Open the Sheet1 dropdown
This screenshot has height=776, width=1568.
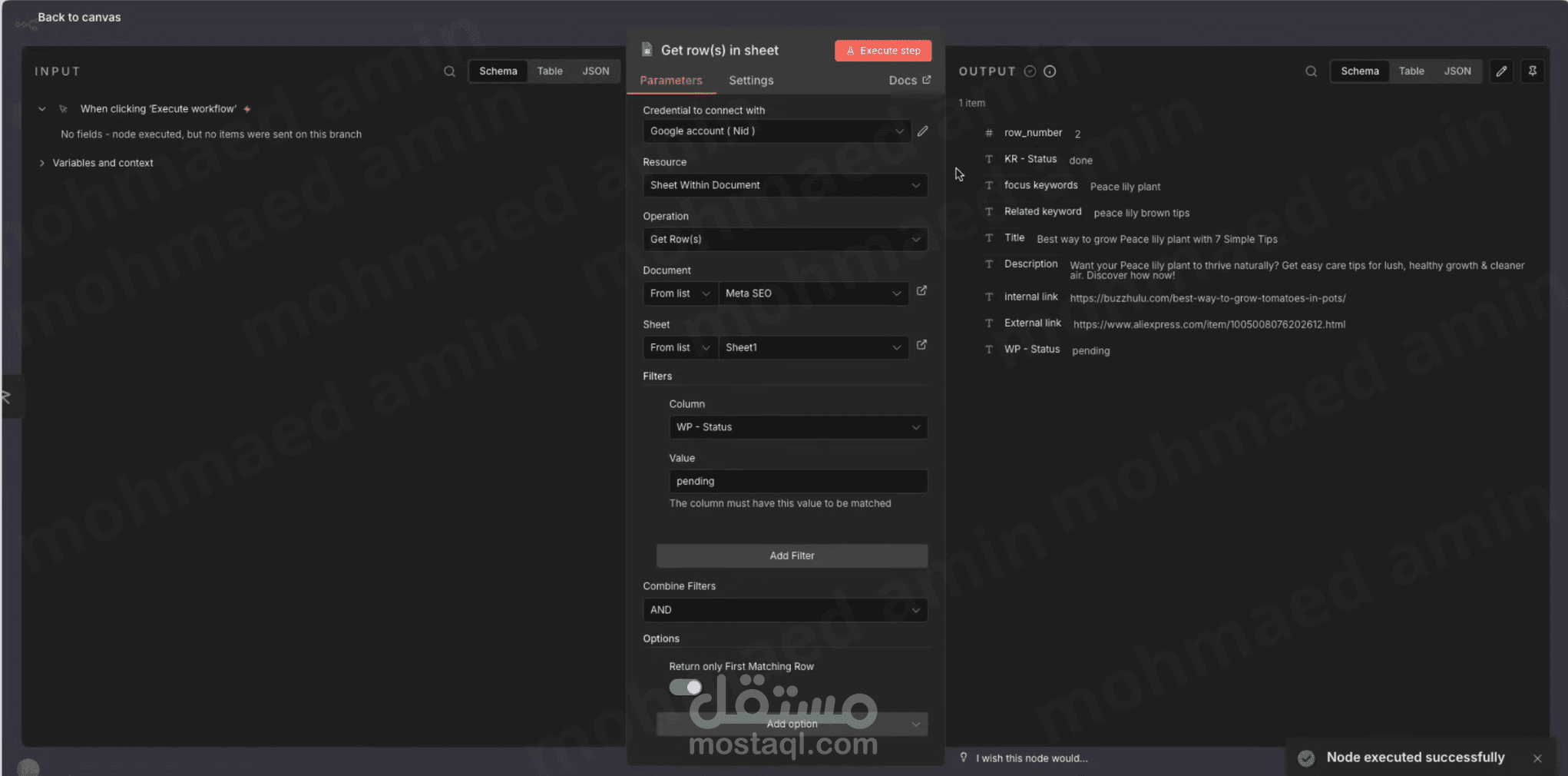[x=813, y=347]
